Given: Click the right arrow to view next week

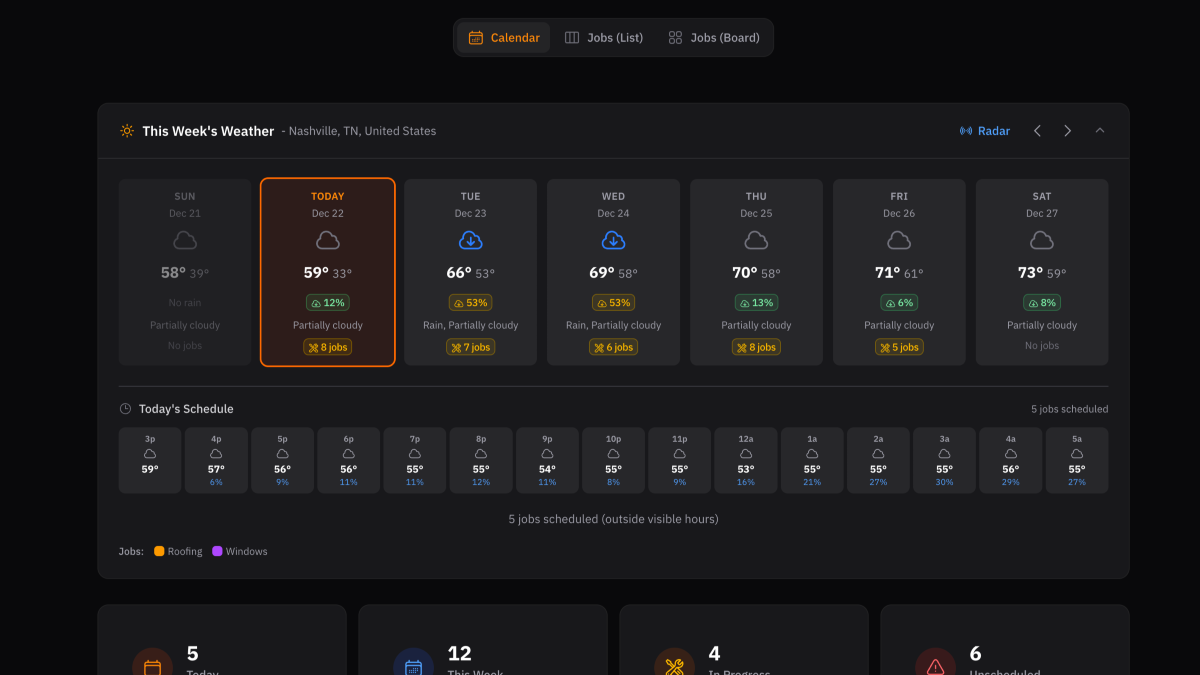Looking at the screenshot, I should (x=1067, y=130).
